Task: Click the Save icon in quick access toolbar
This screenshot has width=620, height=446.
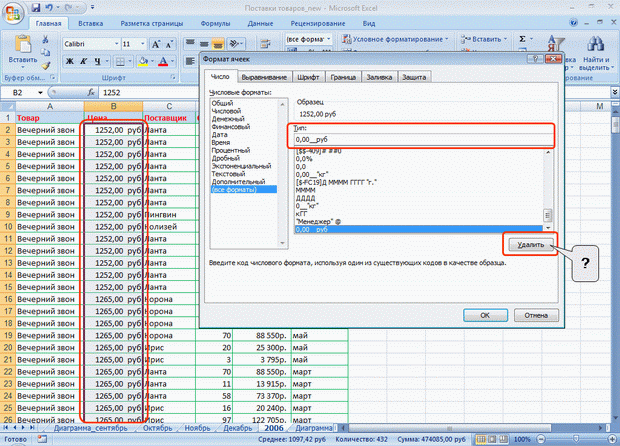Action: click(x=36, y=6)
